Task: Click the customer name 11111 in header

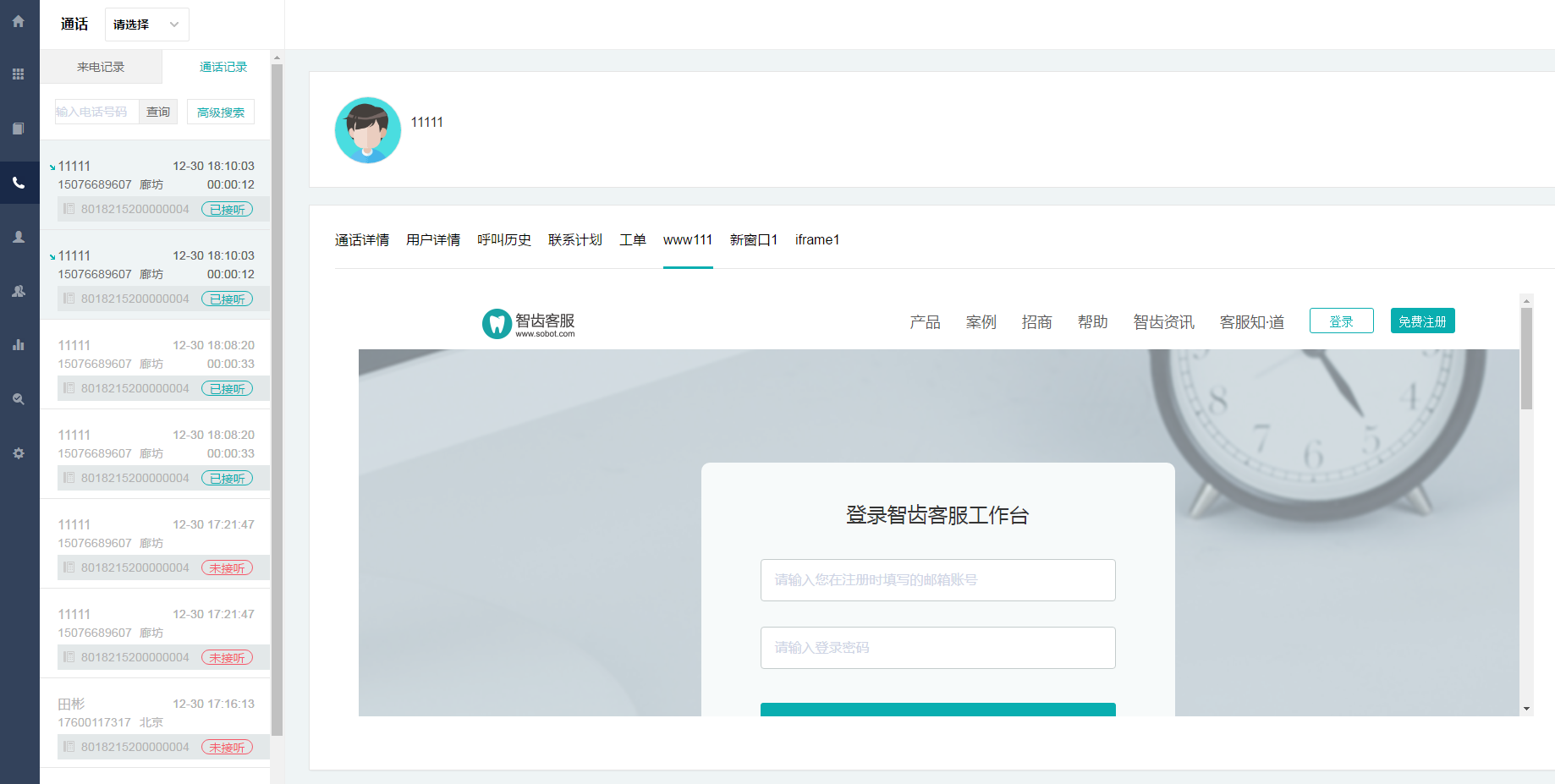Action: [x=427, y=123]
